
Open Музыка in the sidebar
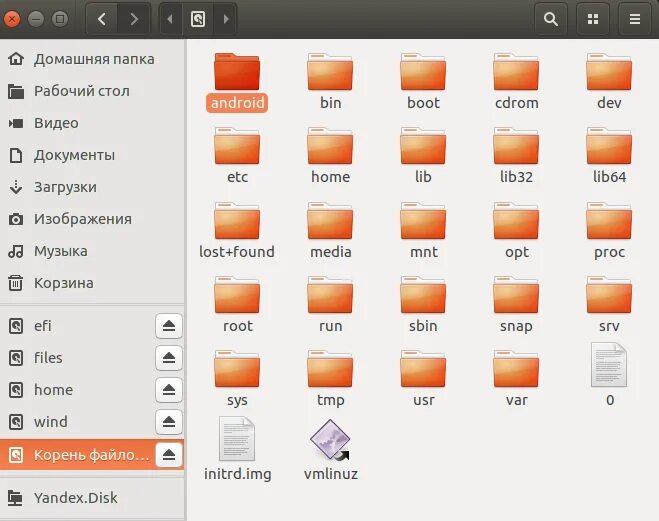tap(92, 251)
